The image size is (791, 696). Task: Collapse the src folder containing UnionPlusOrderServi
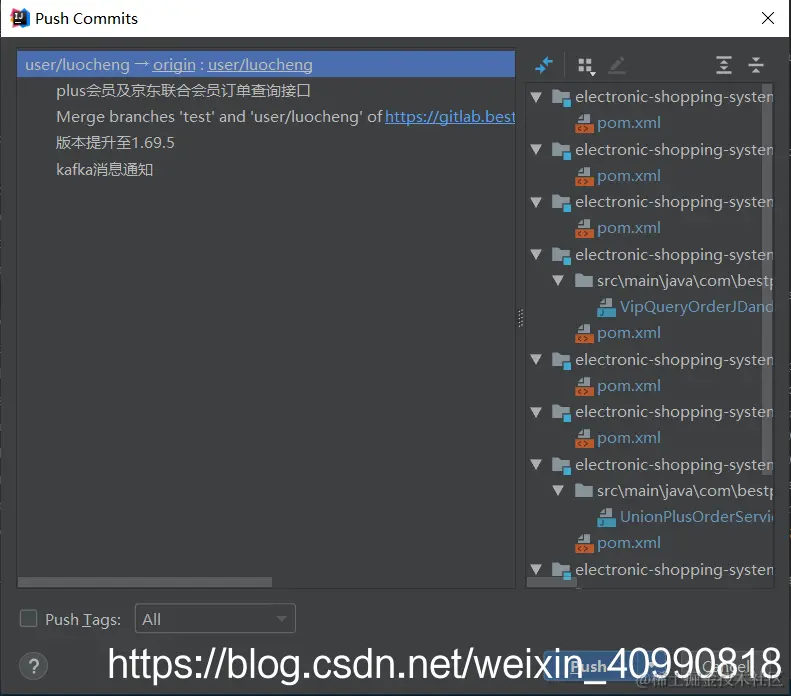[x=558, y=490]
